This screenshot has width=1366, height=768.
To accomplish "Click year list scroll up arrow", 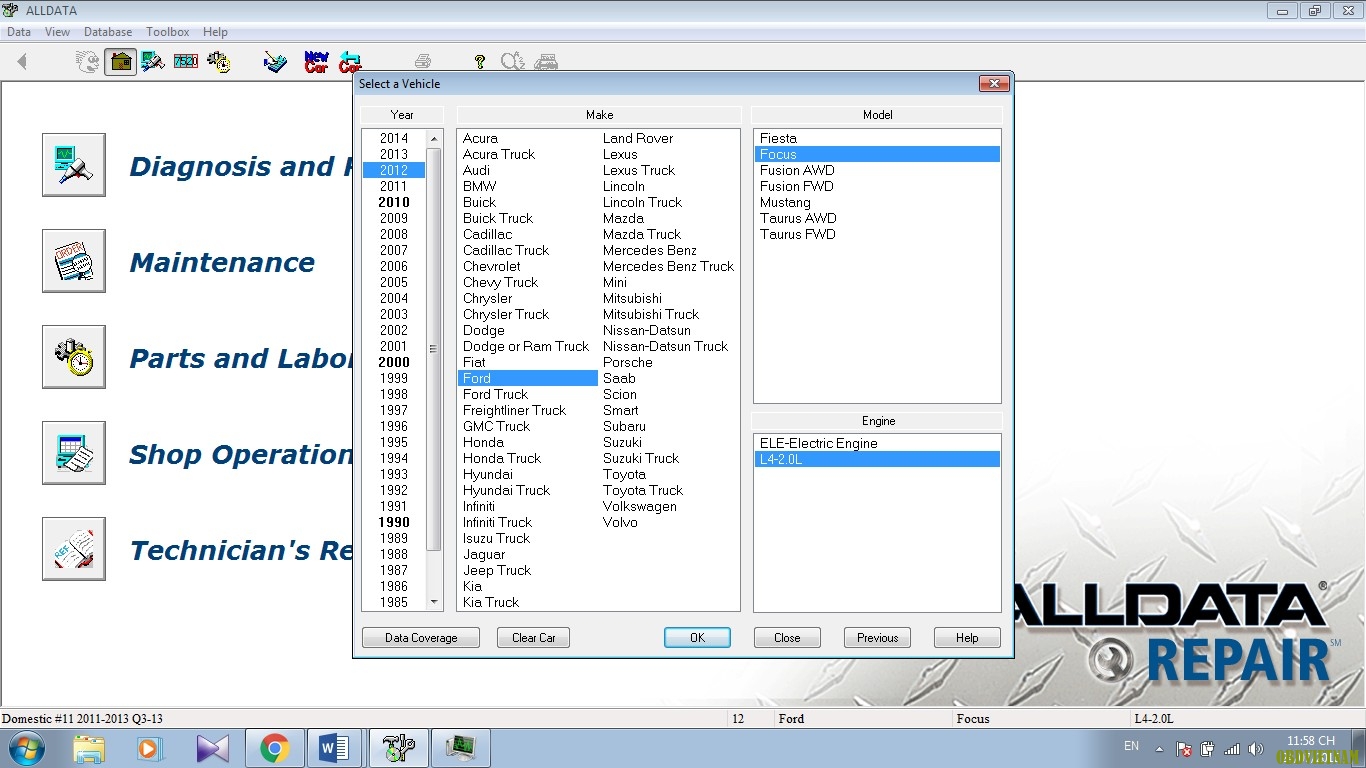I will (x=434, y=138).
